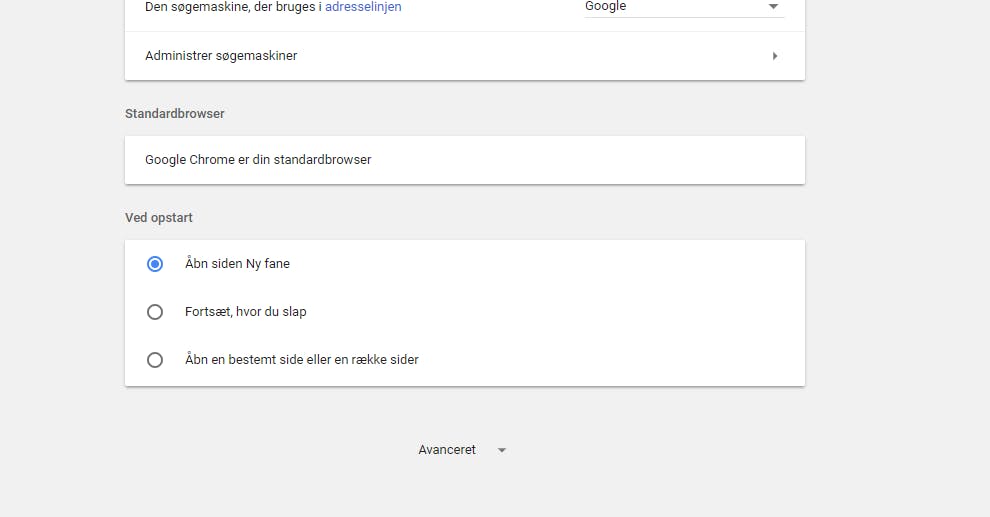
Task: Click the 'Åbn siden Ny fane' label text
Action: point(237,264)
